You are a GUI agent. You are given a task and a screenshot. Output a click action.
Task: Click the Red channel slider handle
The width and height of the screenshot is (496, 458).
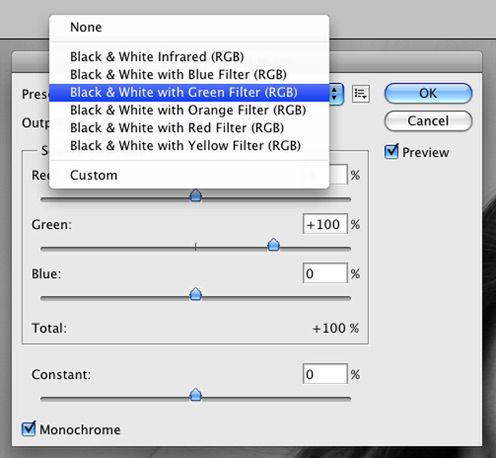196,196
